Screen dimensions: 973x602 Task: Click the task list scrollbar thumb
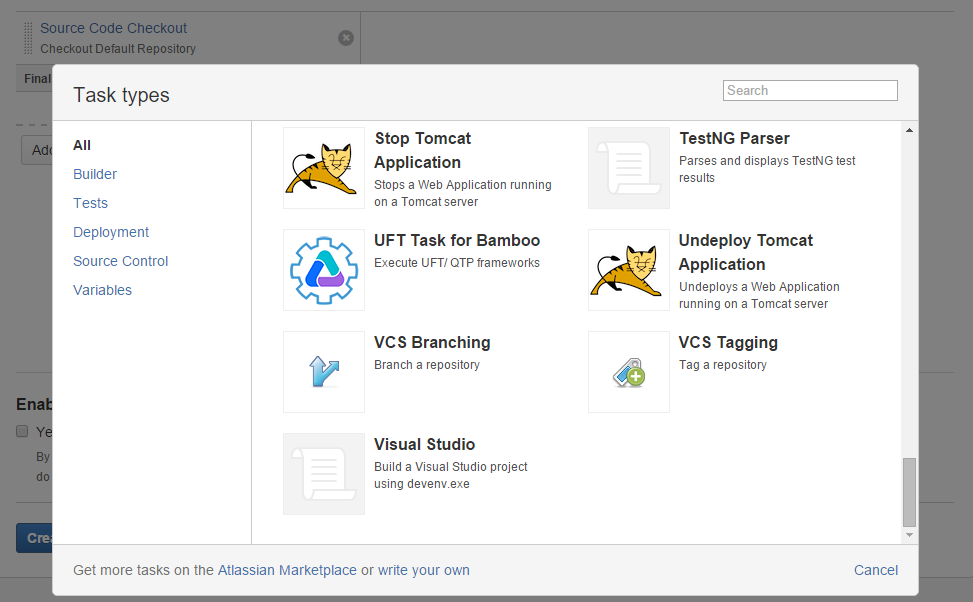click(x=909, y=492)
